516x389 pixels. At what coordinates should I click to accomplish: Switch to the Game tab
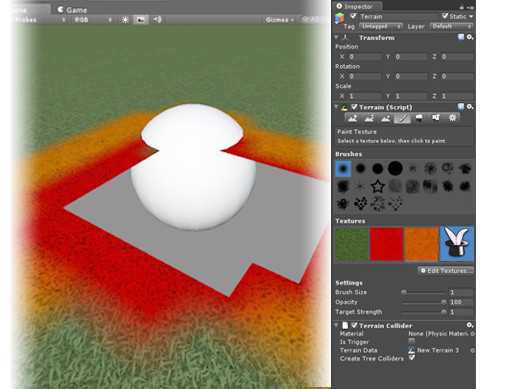72,10
